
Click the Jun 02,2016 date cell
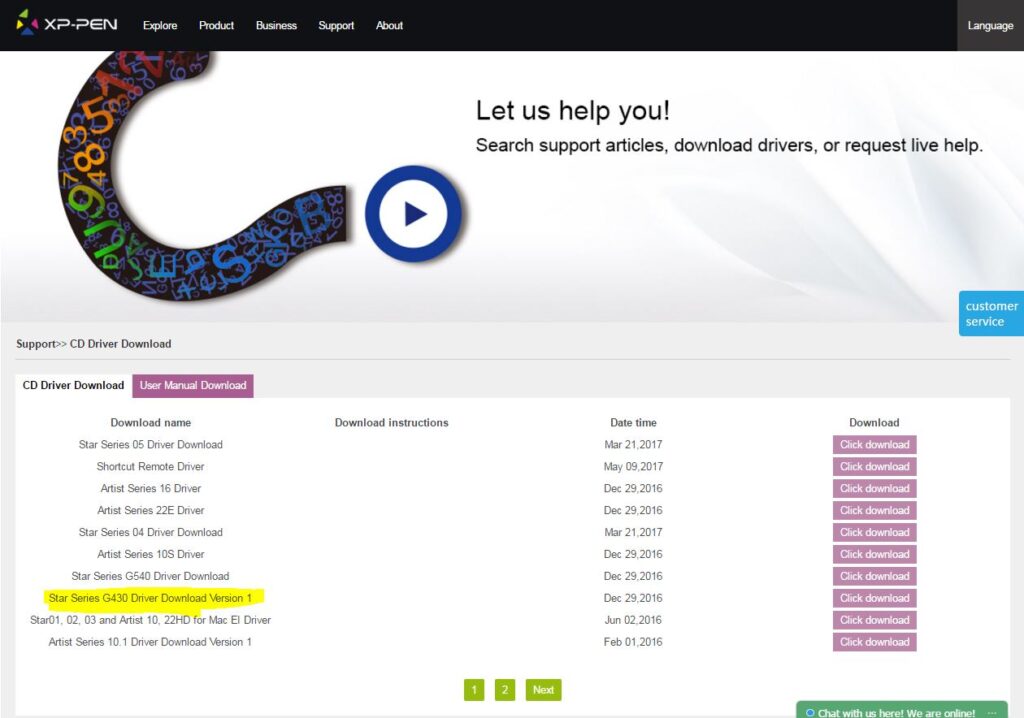click(x=633, y=620)
